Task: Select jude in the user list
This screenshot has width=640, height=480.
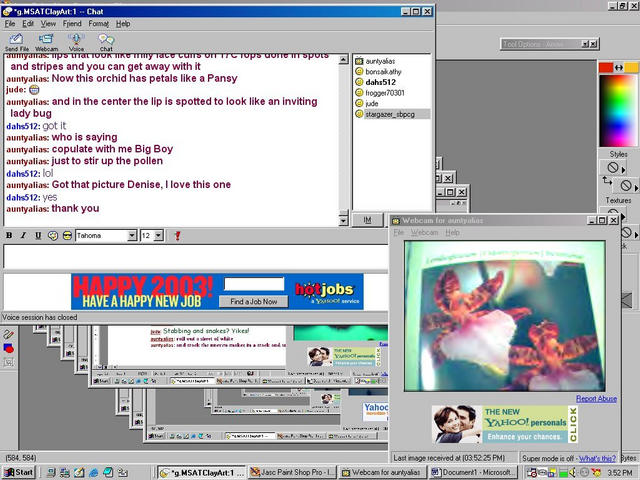Action: (x=371, y=103)
